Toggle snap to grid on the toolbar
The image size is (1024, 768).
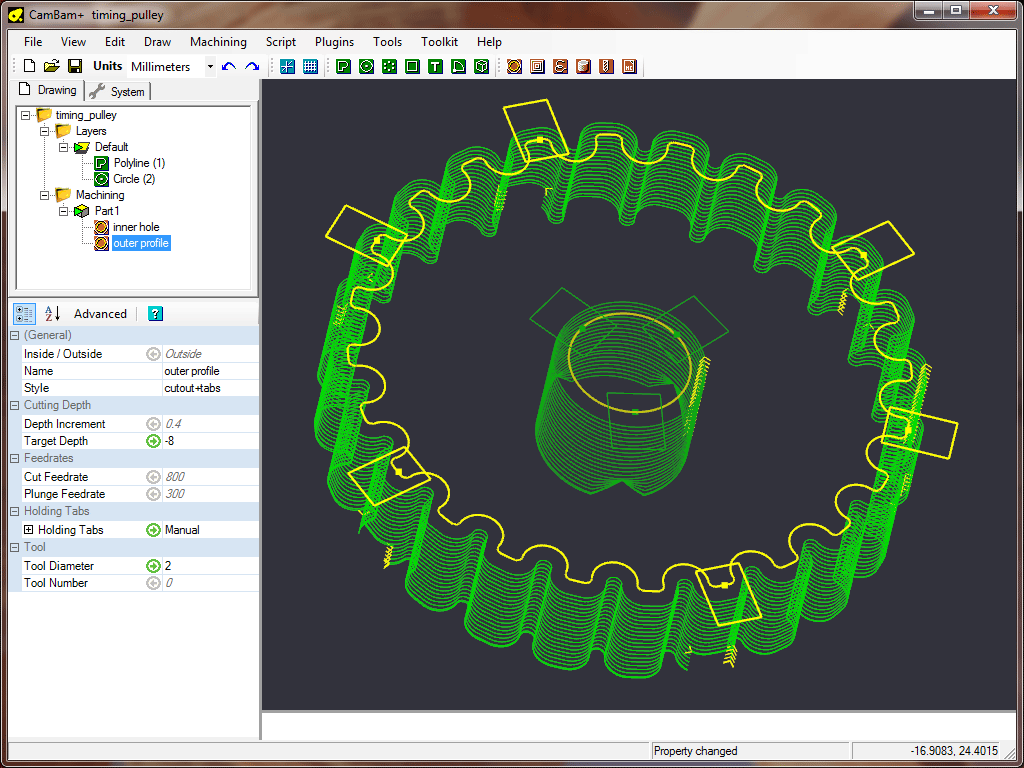[x=287, y=67]
